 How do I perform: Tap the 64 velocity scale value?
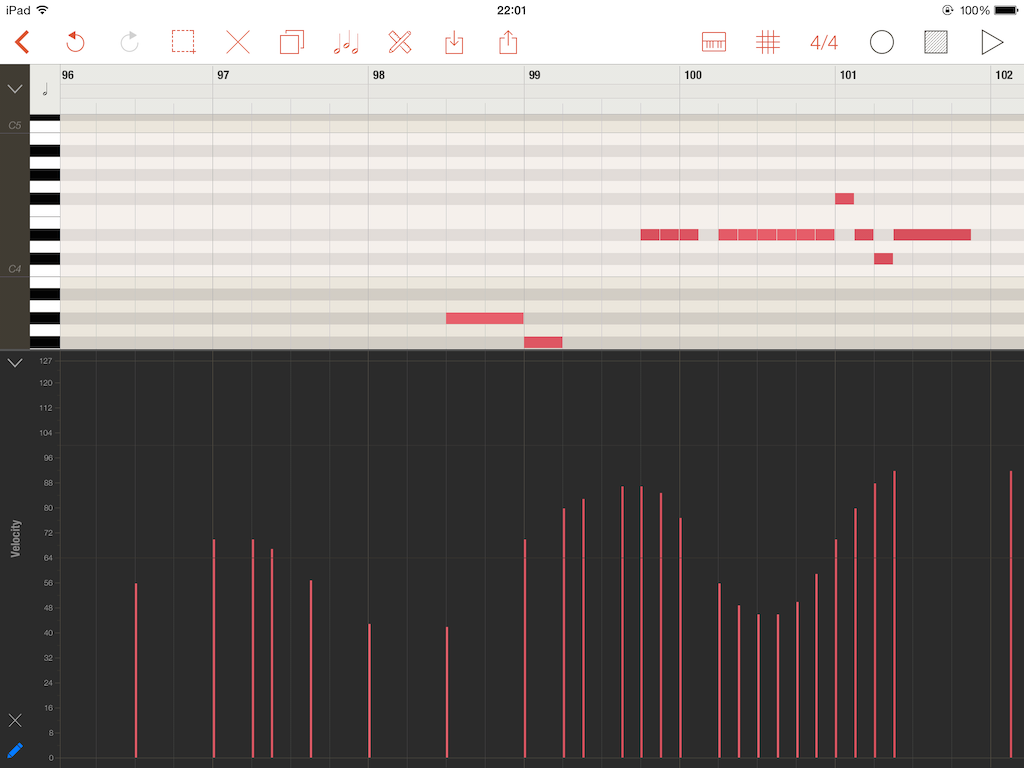pyautogui.click(x=48, y=558)
